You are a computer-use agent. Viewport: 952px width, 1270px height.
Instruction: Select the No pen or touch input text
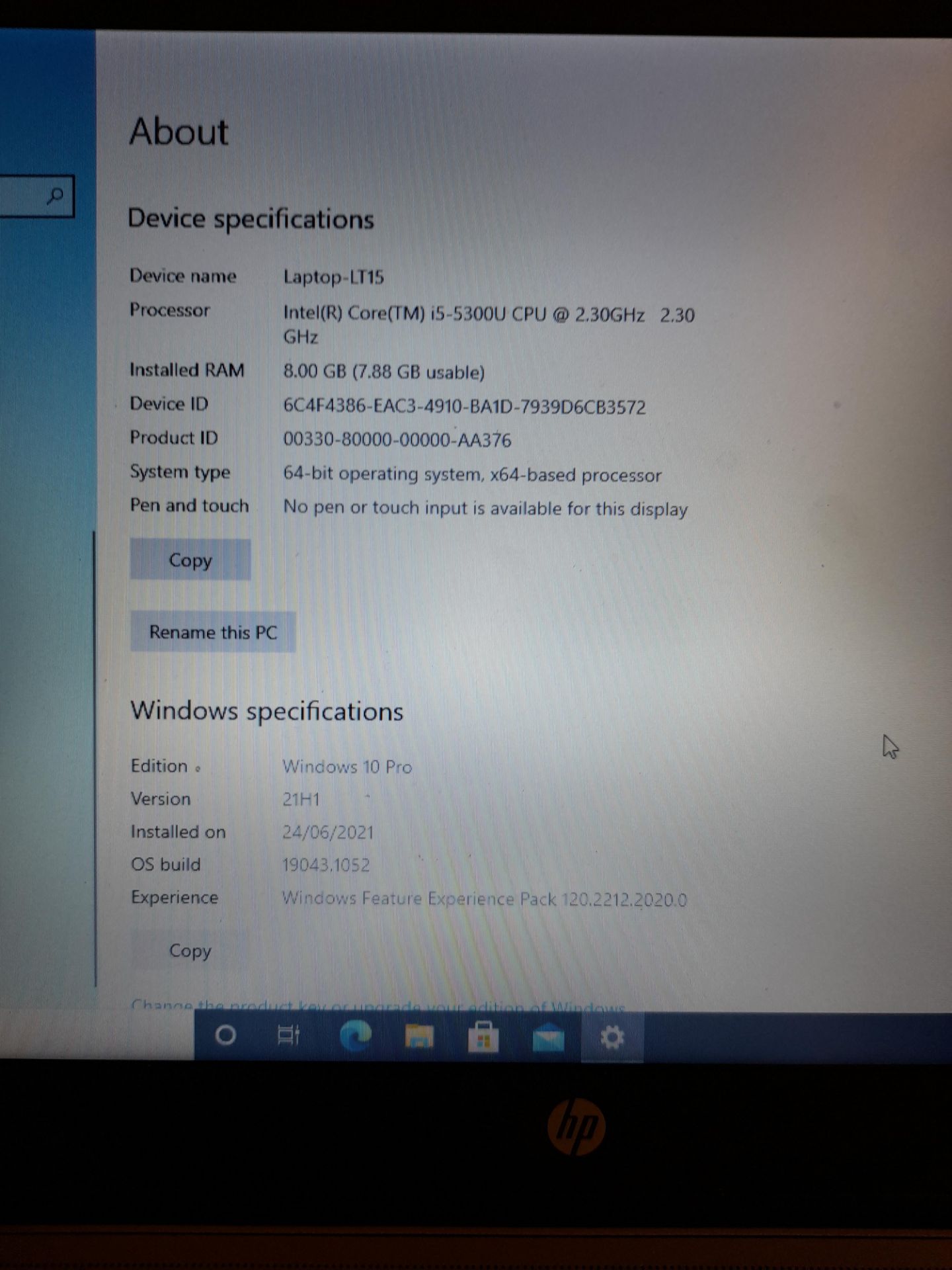pyautogui.click(x=485, y=508)
